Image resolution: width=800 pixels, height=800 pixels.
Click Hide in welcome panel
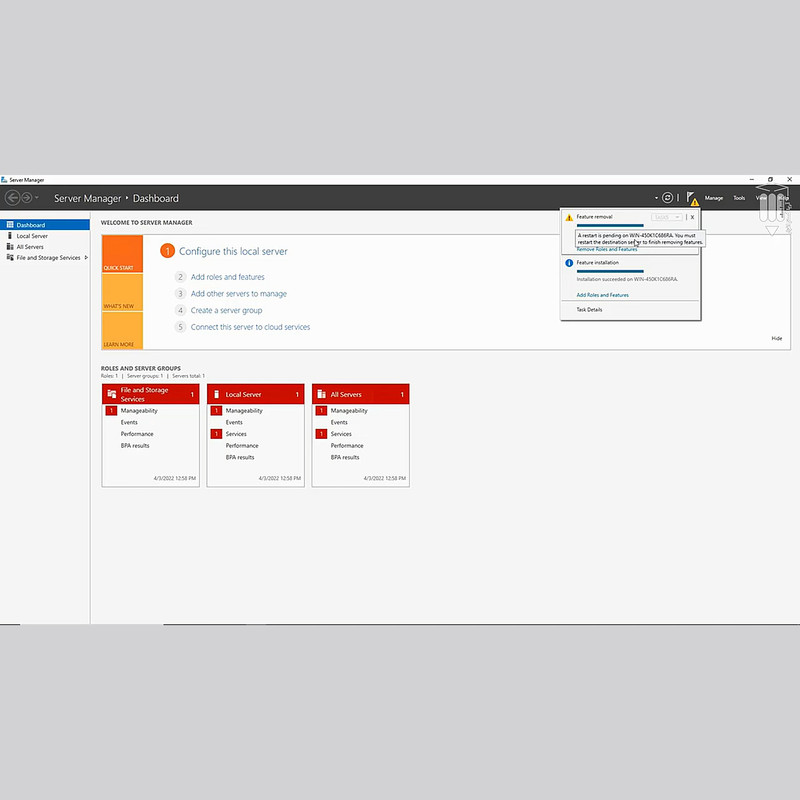[x=777, y=338]
